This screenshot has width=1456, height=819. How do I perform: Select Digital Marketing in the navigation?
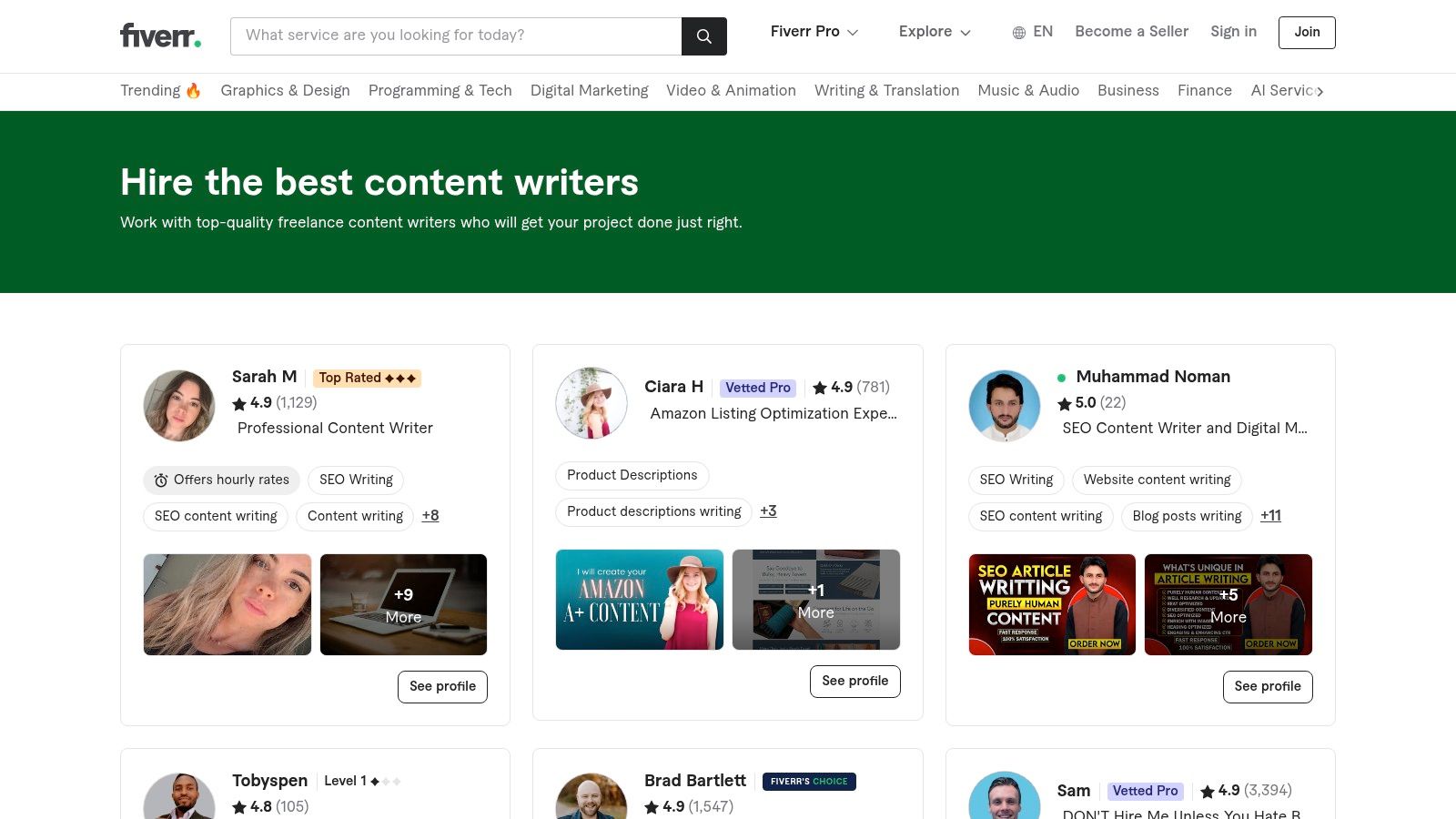coord(590,91)
